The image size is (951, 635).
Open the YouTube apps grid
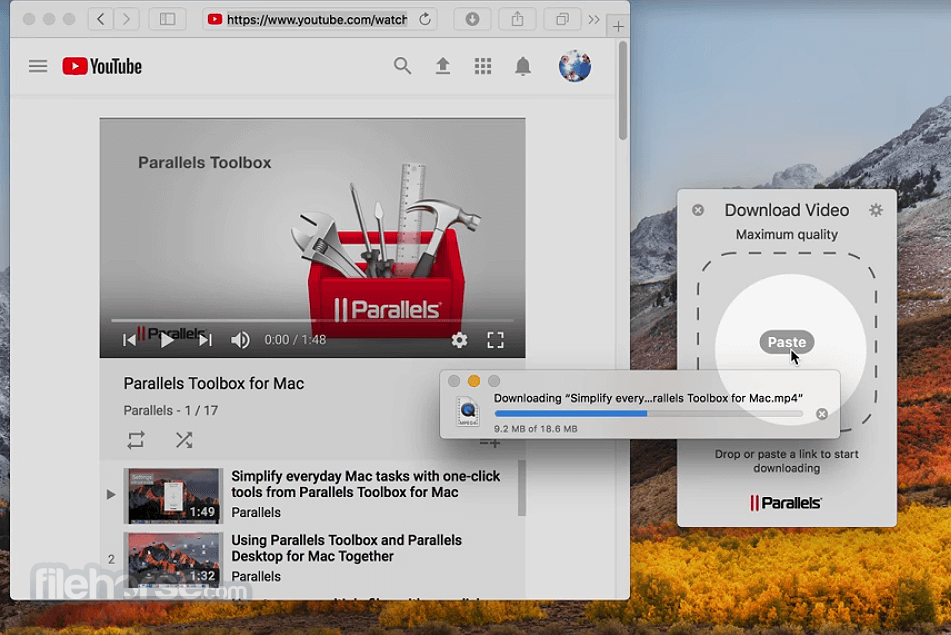pyautogui.click(x=483, y=66)
